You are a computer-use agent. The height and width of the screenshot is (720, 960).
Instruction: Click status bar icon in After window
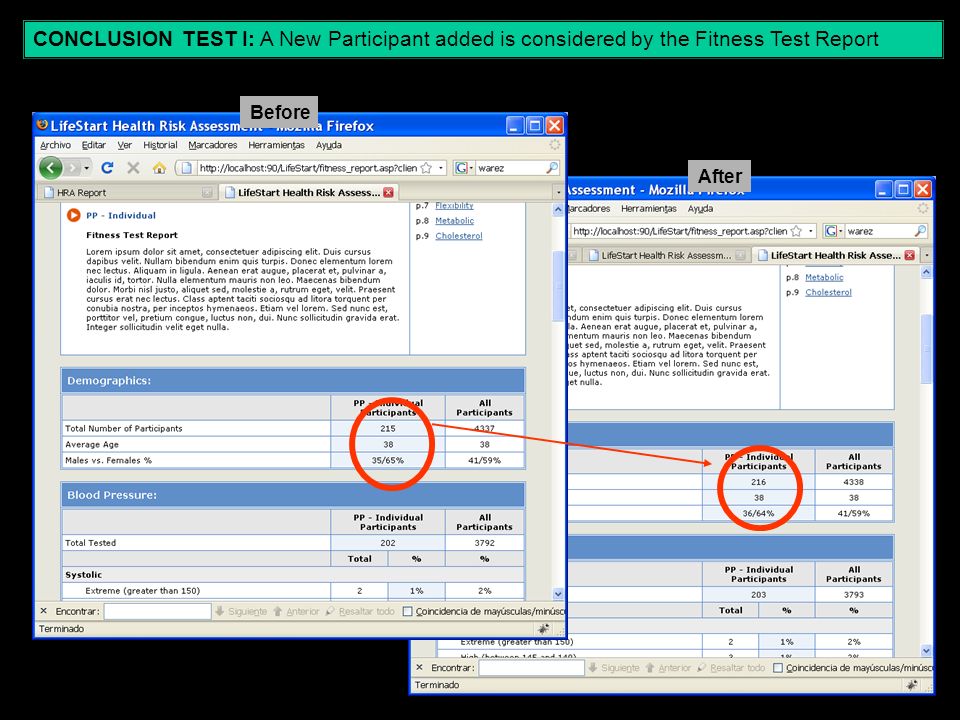point(912,685)
